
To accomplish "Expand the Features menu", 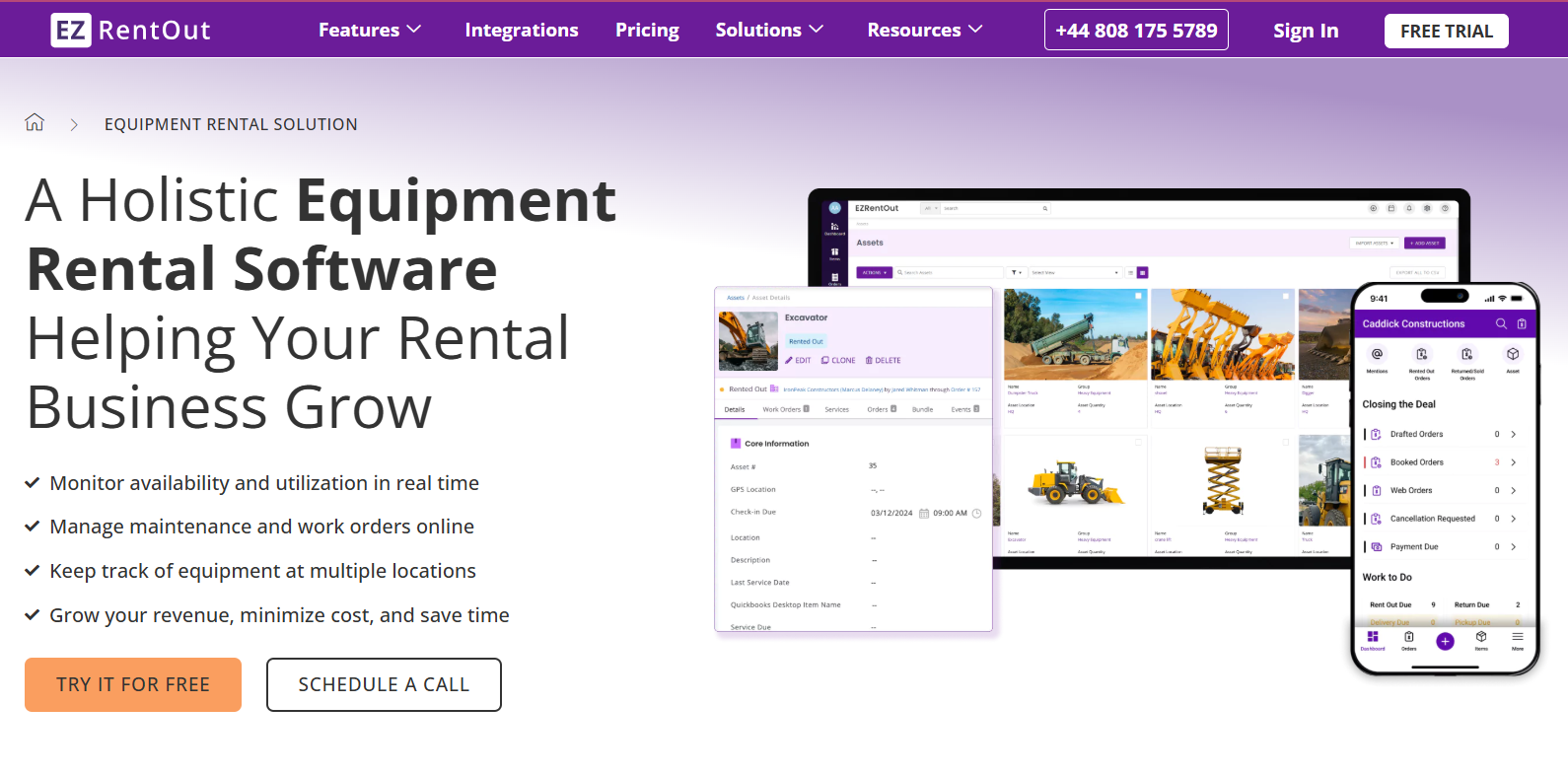I will tap(370, 30).
